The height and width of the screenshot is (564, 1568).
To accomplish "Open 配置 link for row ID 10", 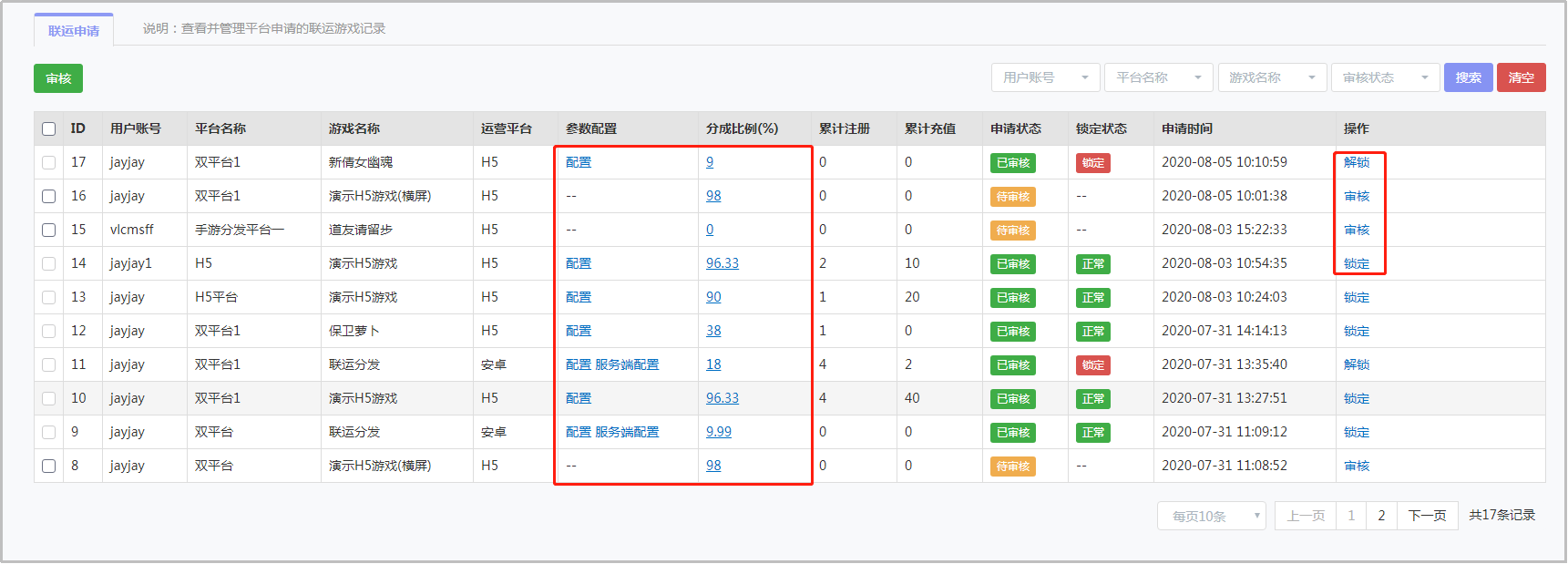I will (x=579, y=398).
